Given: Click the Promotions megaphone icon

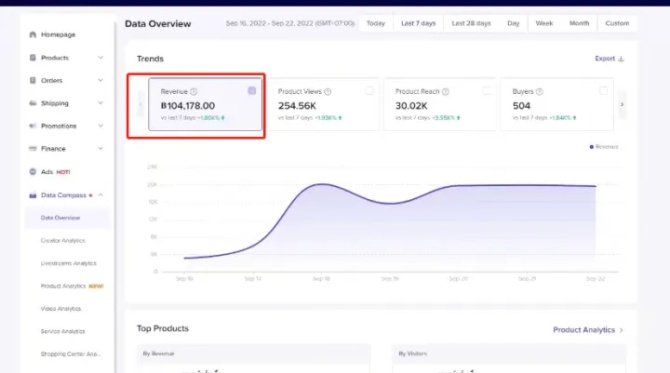Looking at the screenshot, I should pos(33,126).
